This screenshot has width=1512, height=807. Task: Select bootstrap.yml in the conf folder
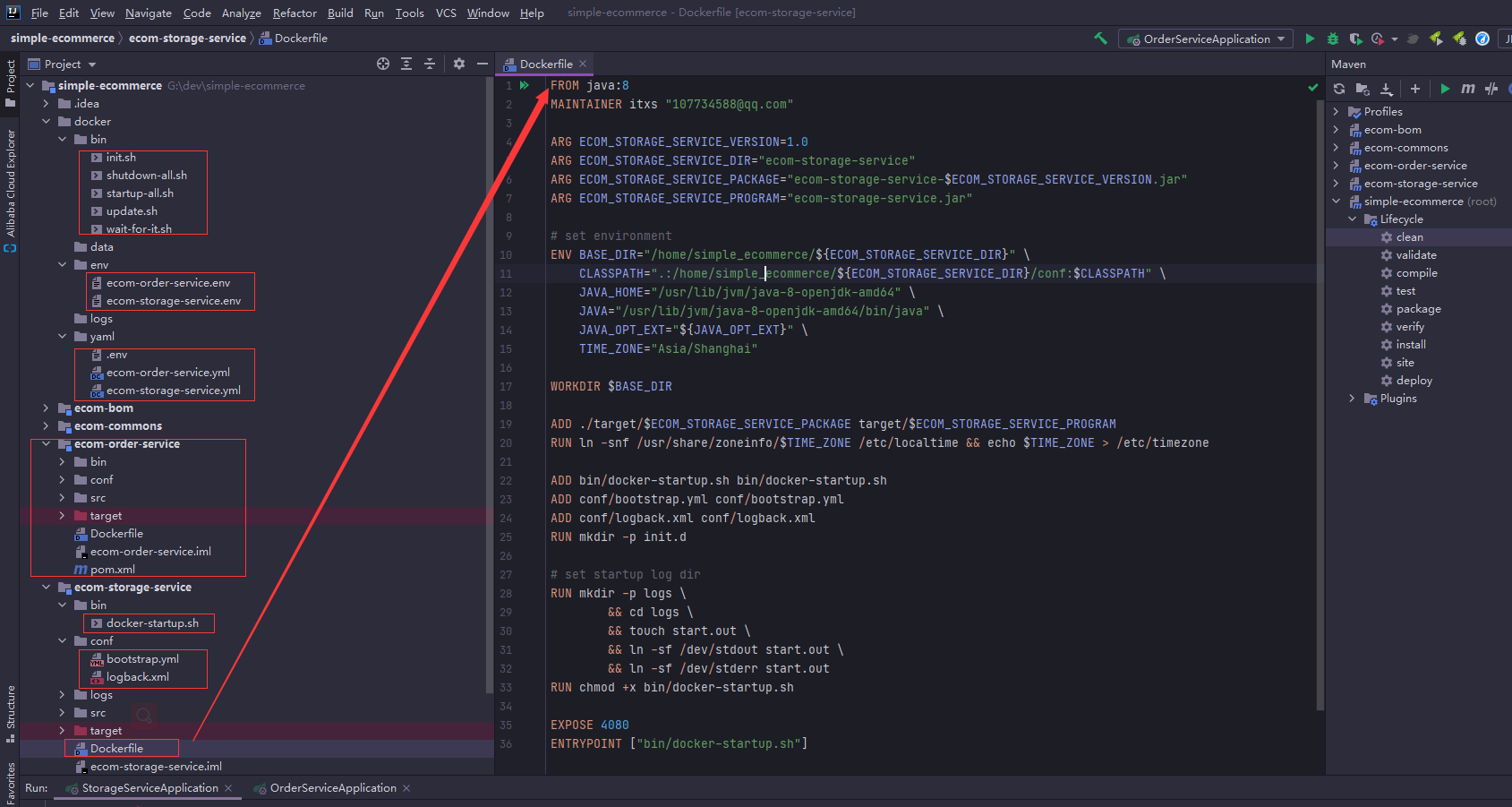coord(142,659)
